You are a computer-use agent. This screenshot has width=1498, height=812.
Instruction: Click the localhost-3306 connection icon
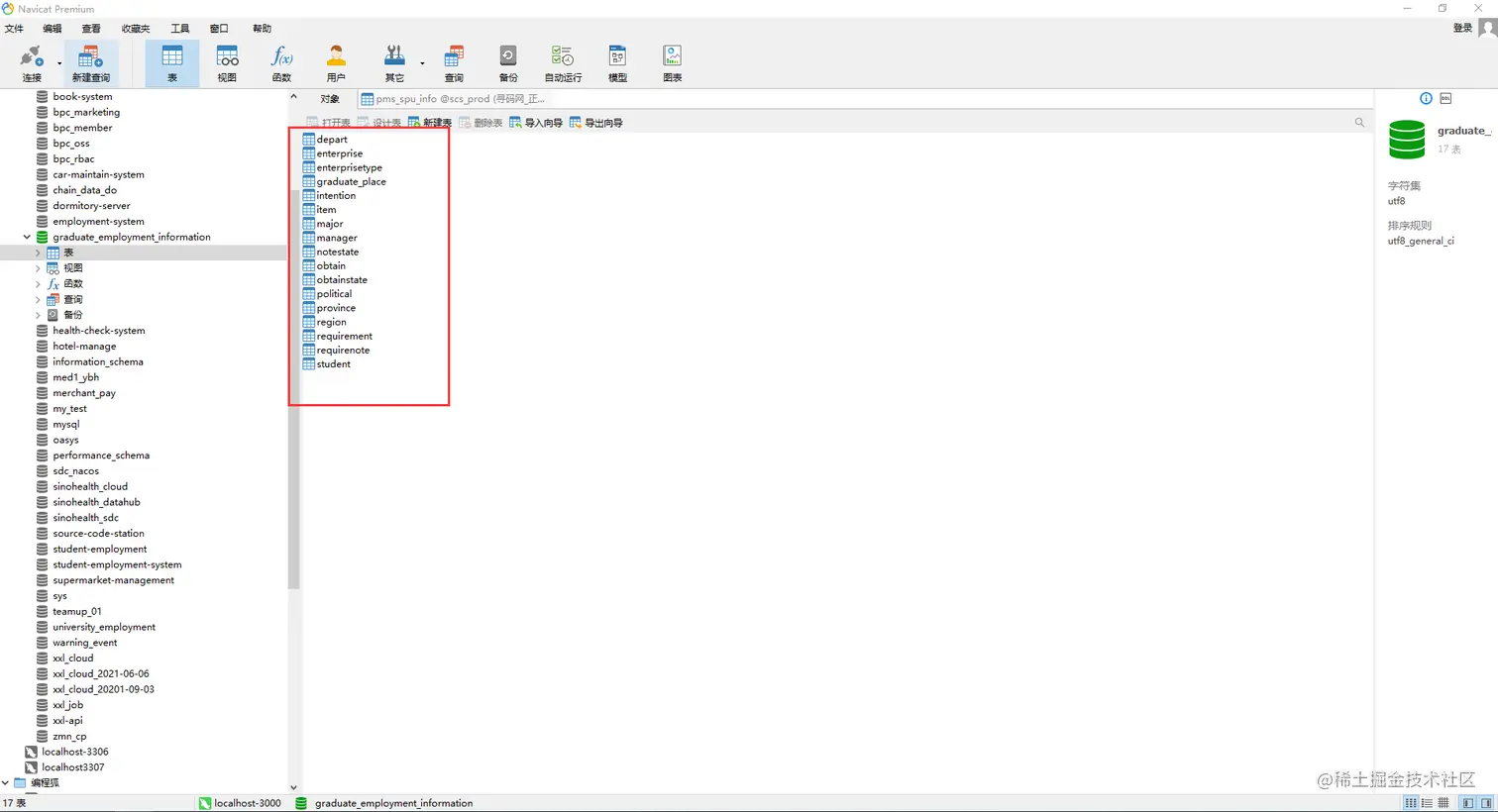31,752
